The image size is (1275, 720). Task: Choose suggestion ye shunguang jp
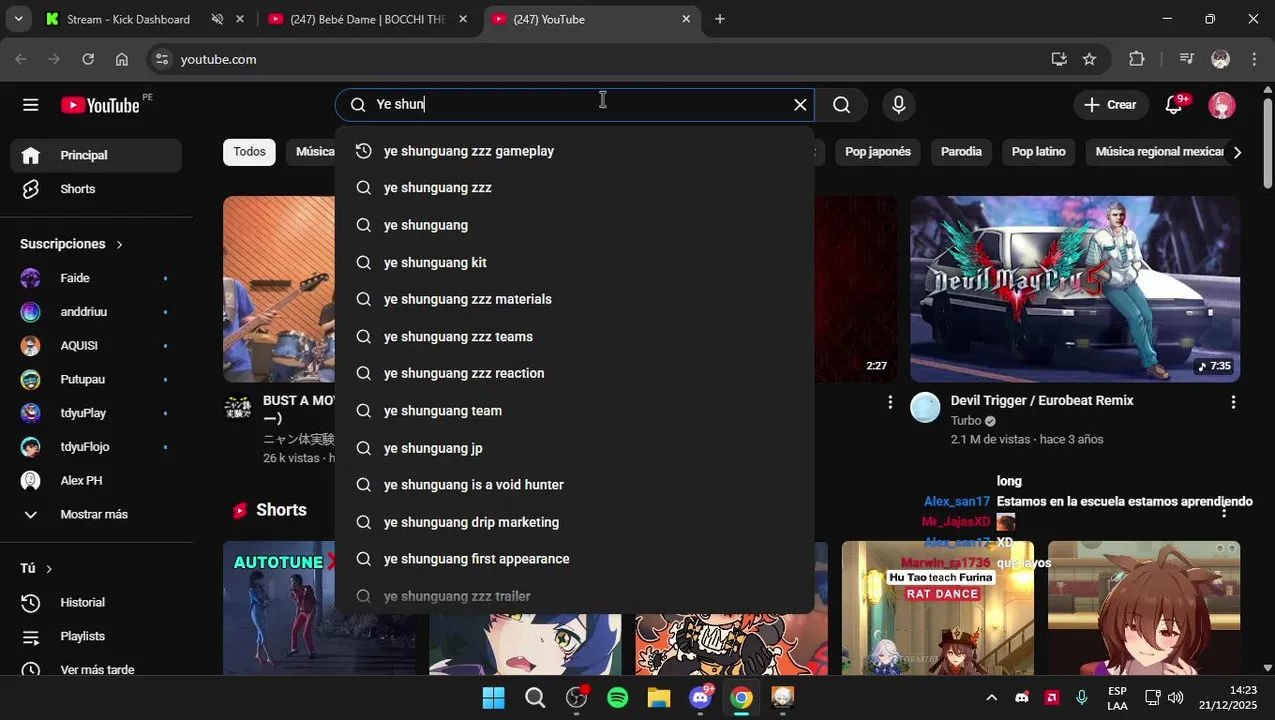click(x=574, y=448)
